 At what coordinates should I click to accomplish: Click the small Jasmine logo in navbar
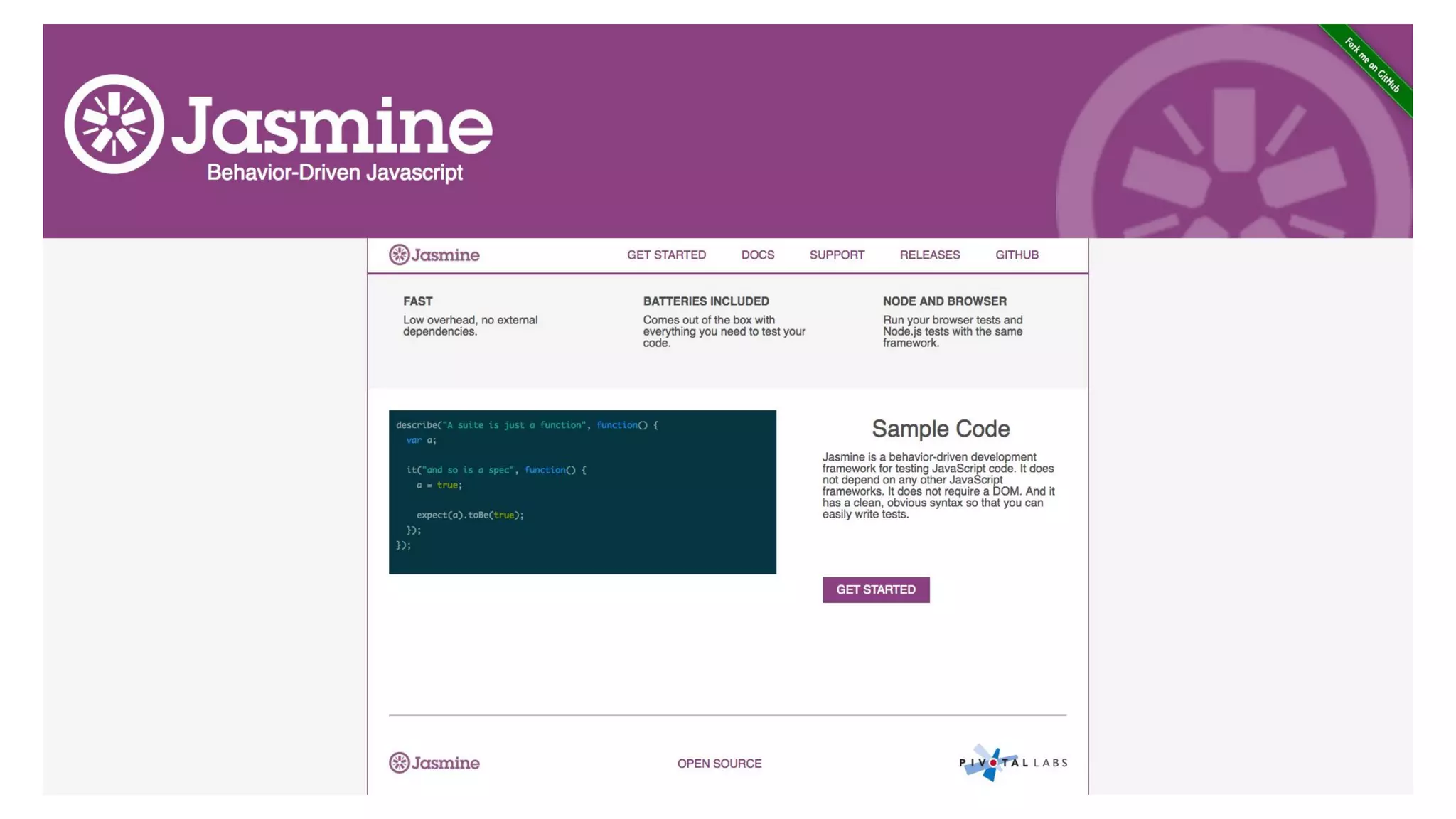click(434, 255)
